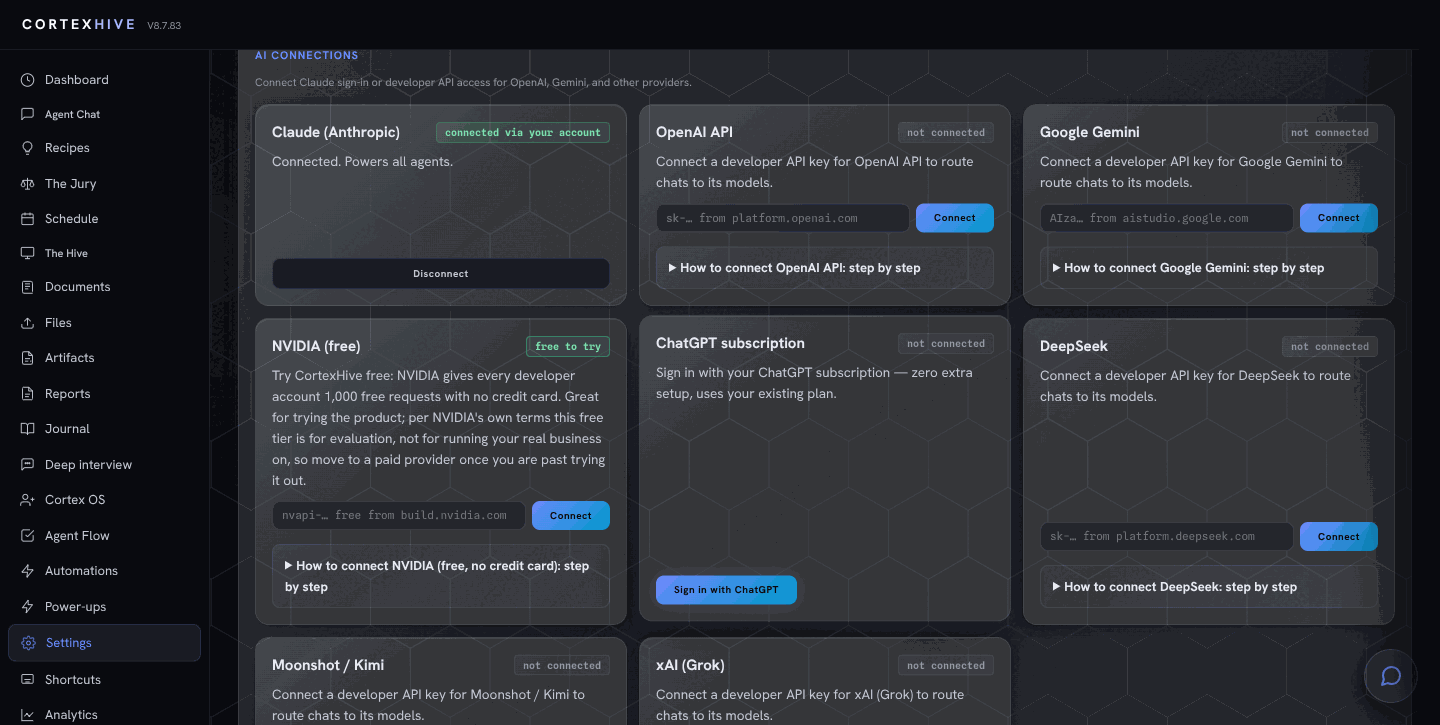Go to The Jury page
Screen dimensions: 1440x725
coord(104,184)
